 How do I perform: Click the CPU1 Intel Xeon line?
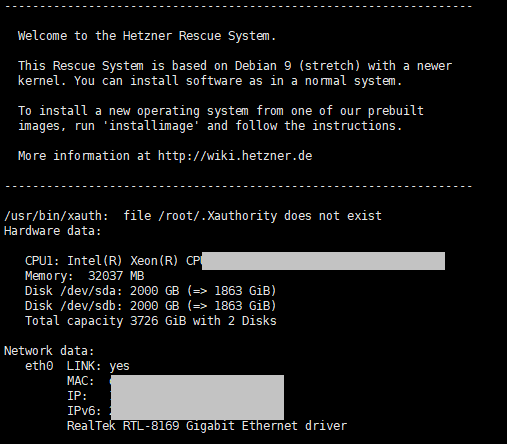(235, 261)
